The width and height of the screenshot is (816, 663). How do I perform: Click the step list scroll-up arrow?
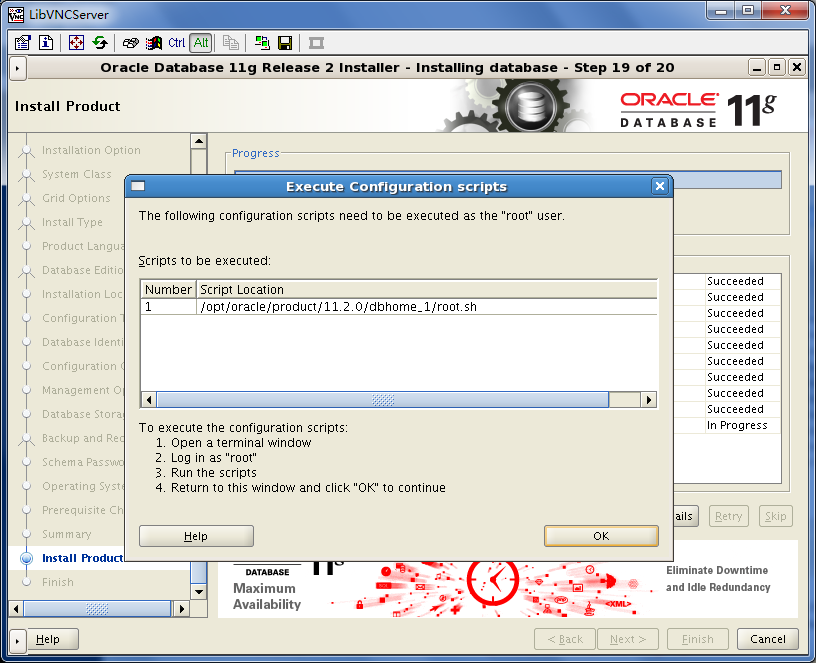pos(199,141)
